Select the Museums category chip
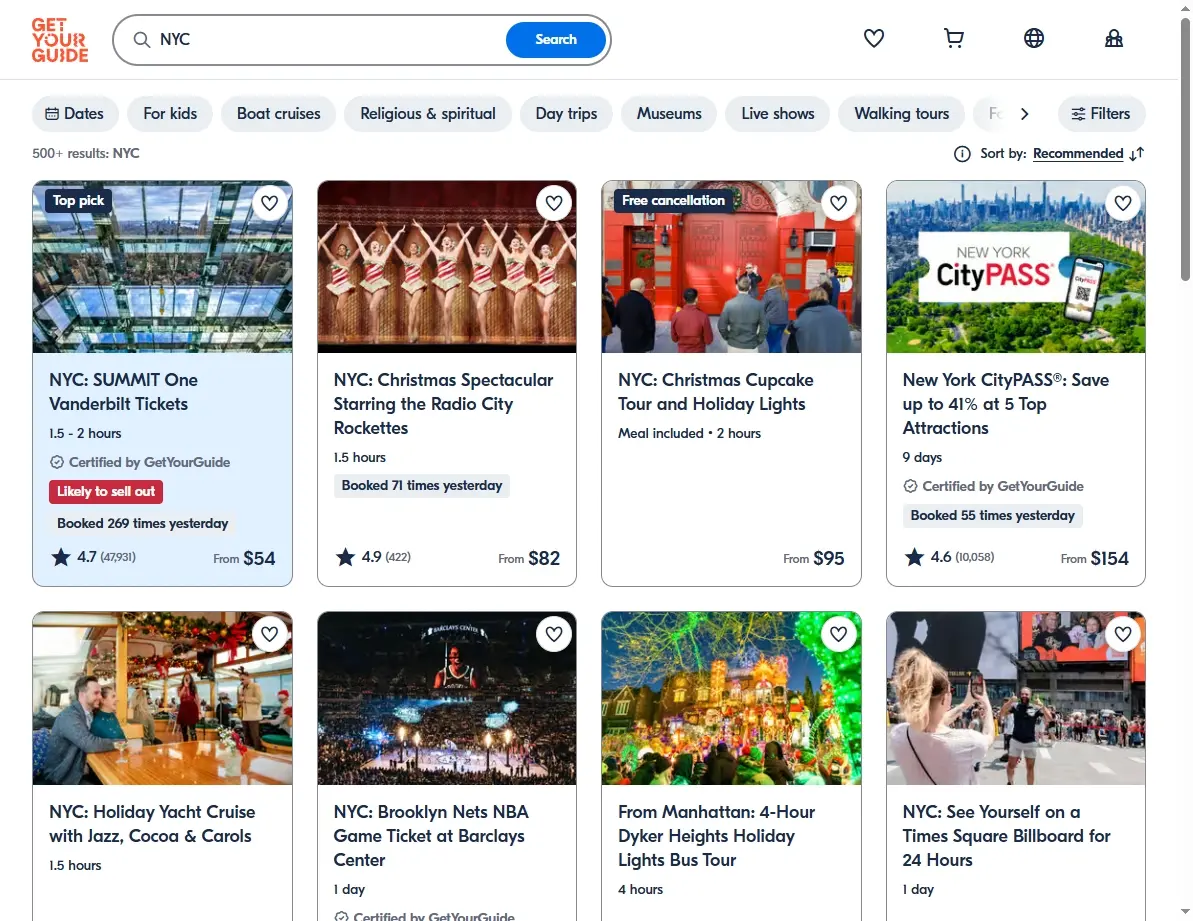This screenshot has height=921, width=1193. point(669,113)
